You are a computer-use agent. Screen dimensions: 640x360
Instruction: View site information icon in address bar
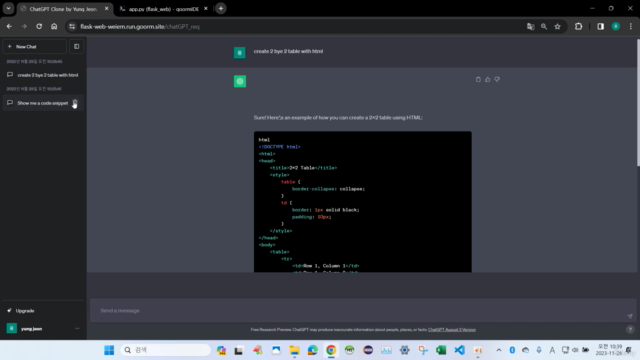click(x=72, y=27)
